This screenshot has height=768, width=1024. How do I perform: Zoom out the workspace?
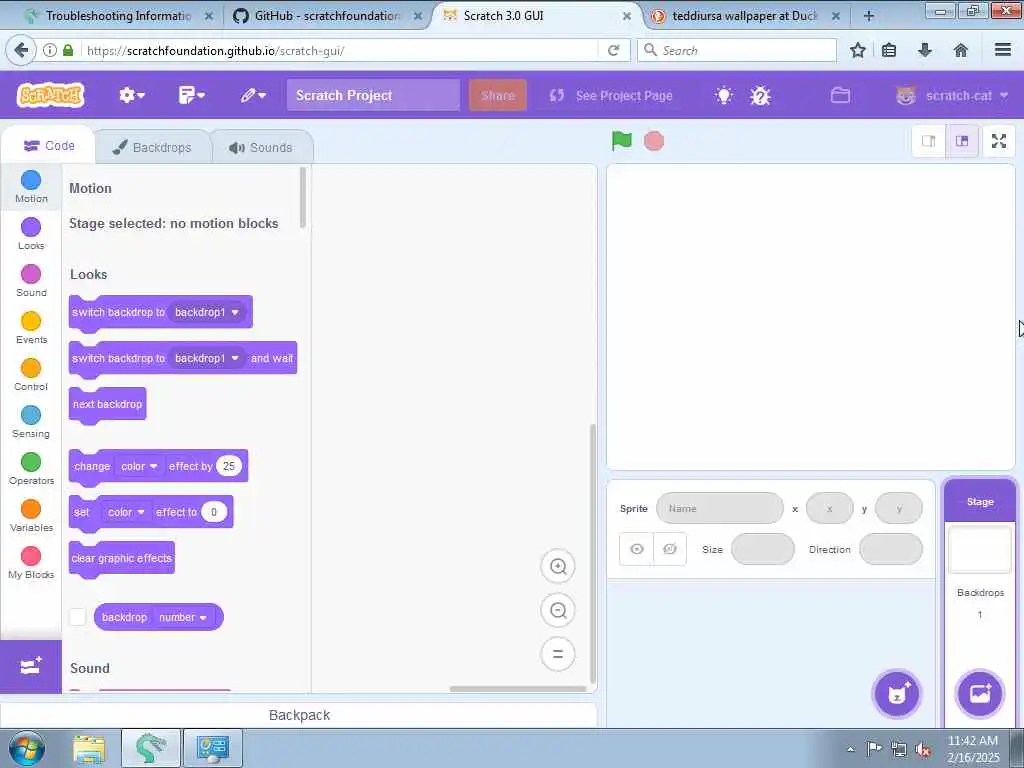coord(558,610)
